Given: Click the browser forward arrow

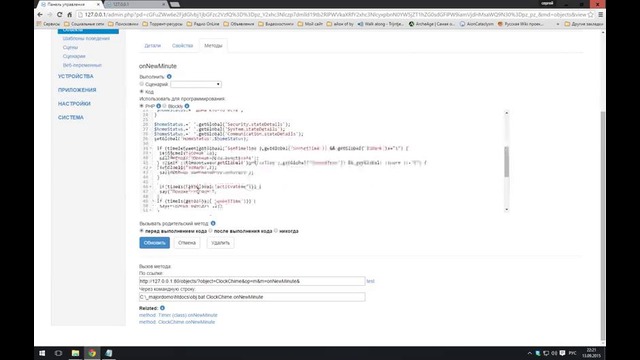Looking at the screenshot, I should 49,14.
